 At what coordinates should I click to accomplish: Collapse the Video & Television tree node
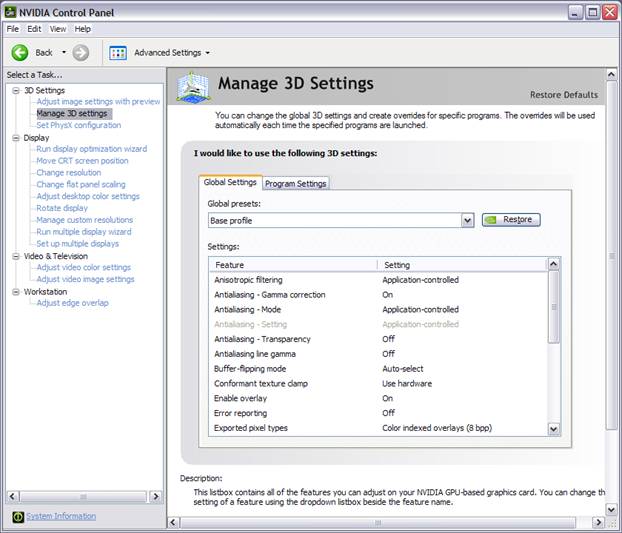pos(16,256)
